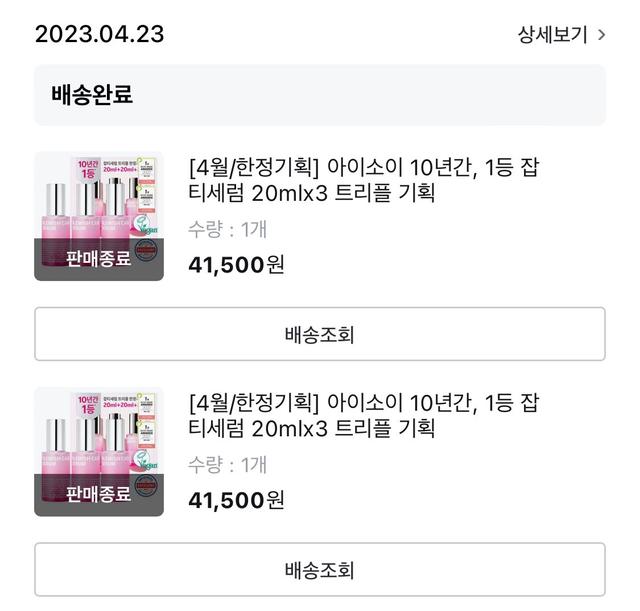Click 판매종료 label on second product image
The width and height of the screenshot is (640, 611).
click(98, 494)
